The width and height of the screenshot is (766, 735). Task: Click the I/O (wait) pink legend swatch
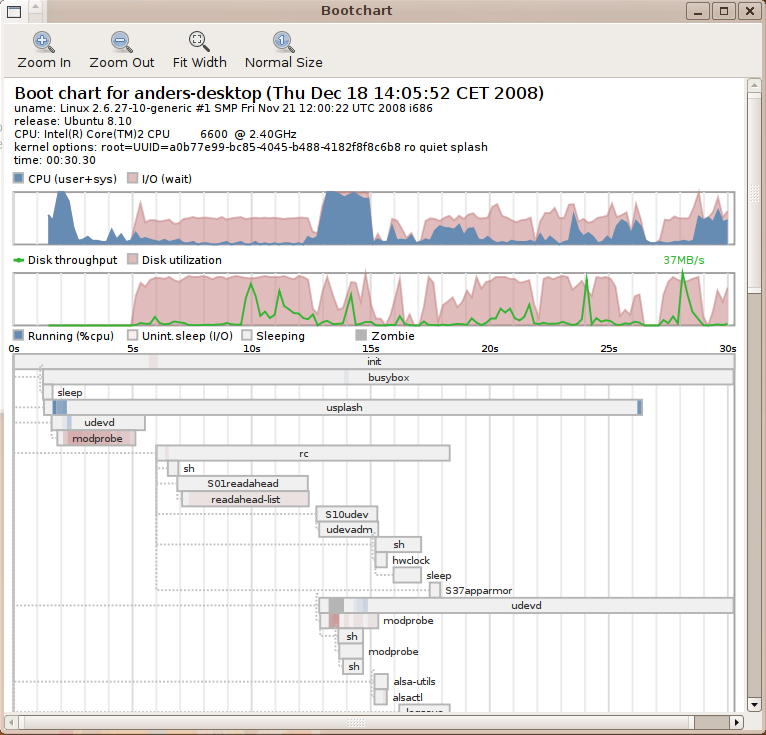click(x=132, y=178)
